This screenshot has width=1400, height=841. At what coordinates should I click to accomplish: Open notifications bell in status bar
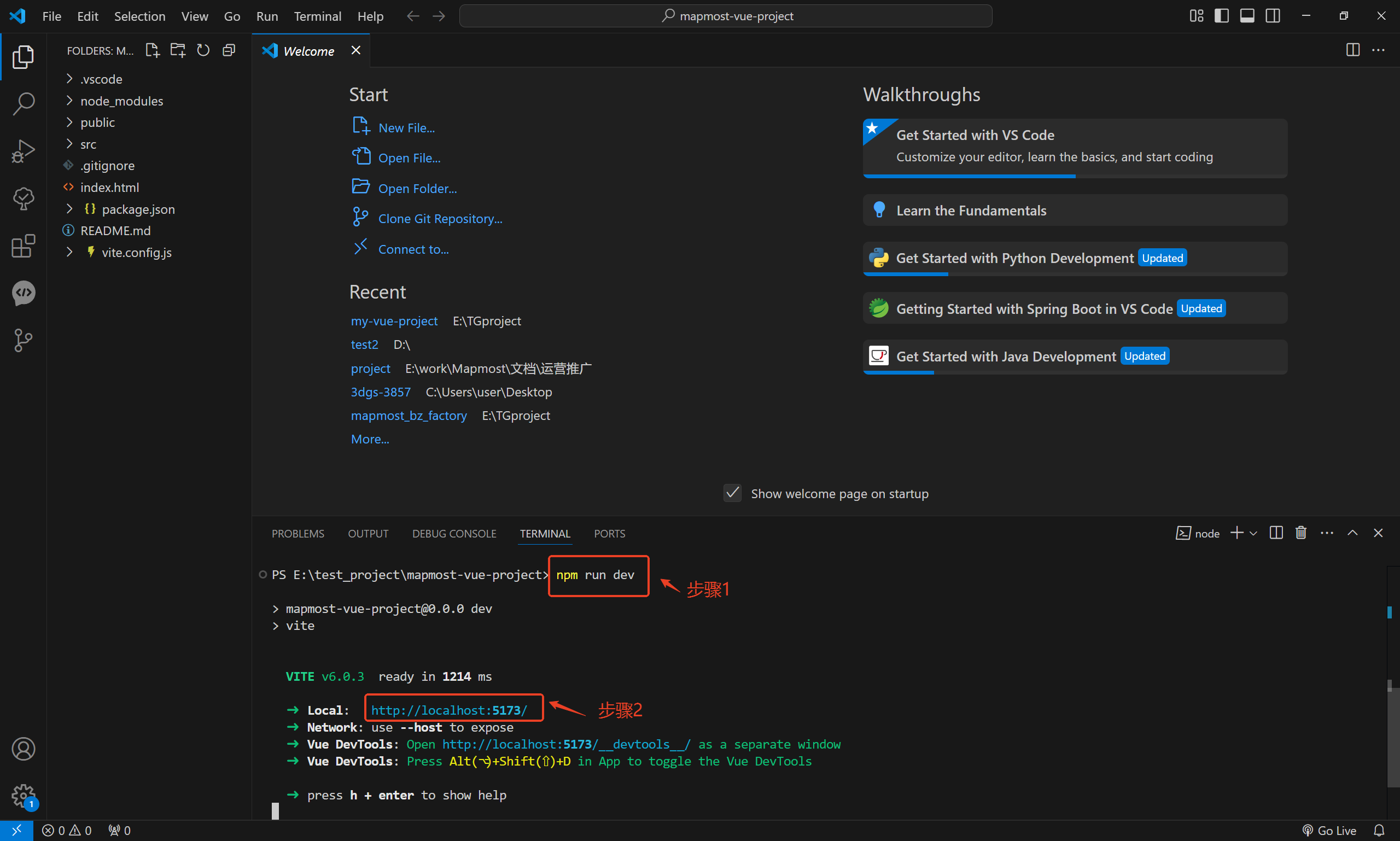coord(1379,830)
